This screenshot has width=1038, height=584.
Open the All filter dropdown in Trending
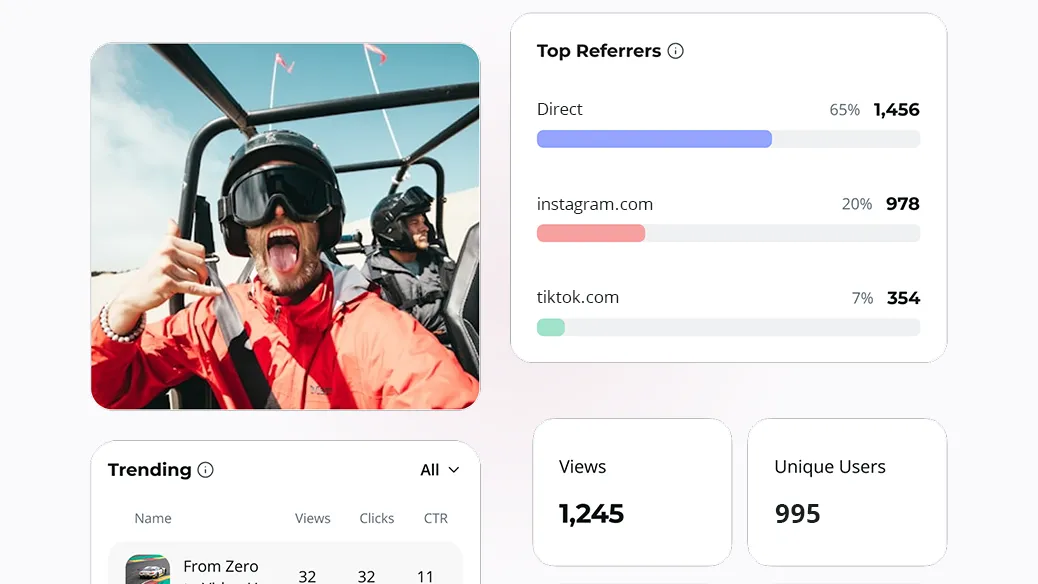tap(438, 469)
